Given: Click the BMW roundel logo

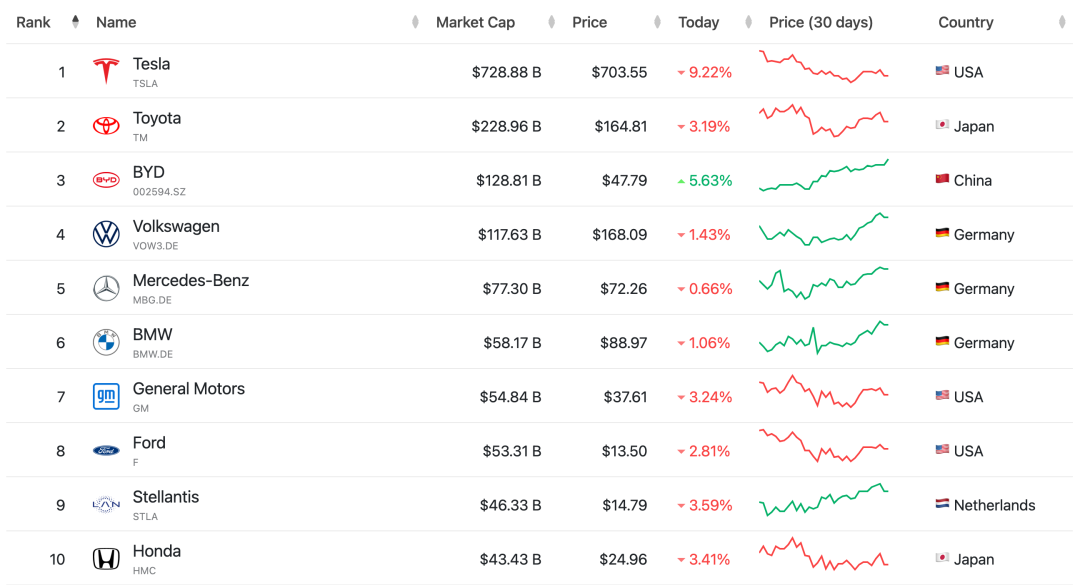Looking at the screenshot, I should (x=106, y=343).
